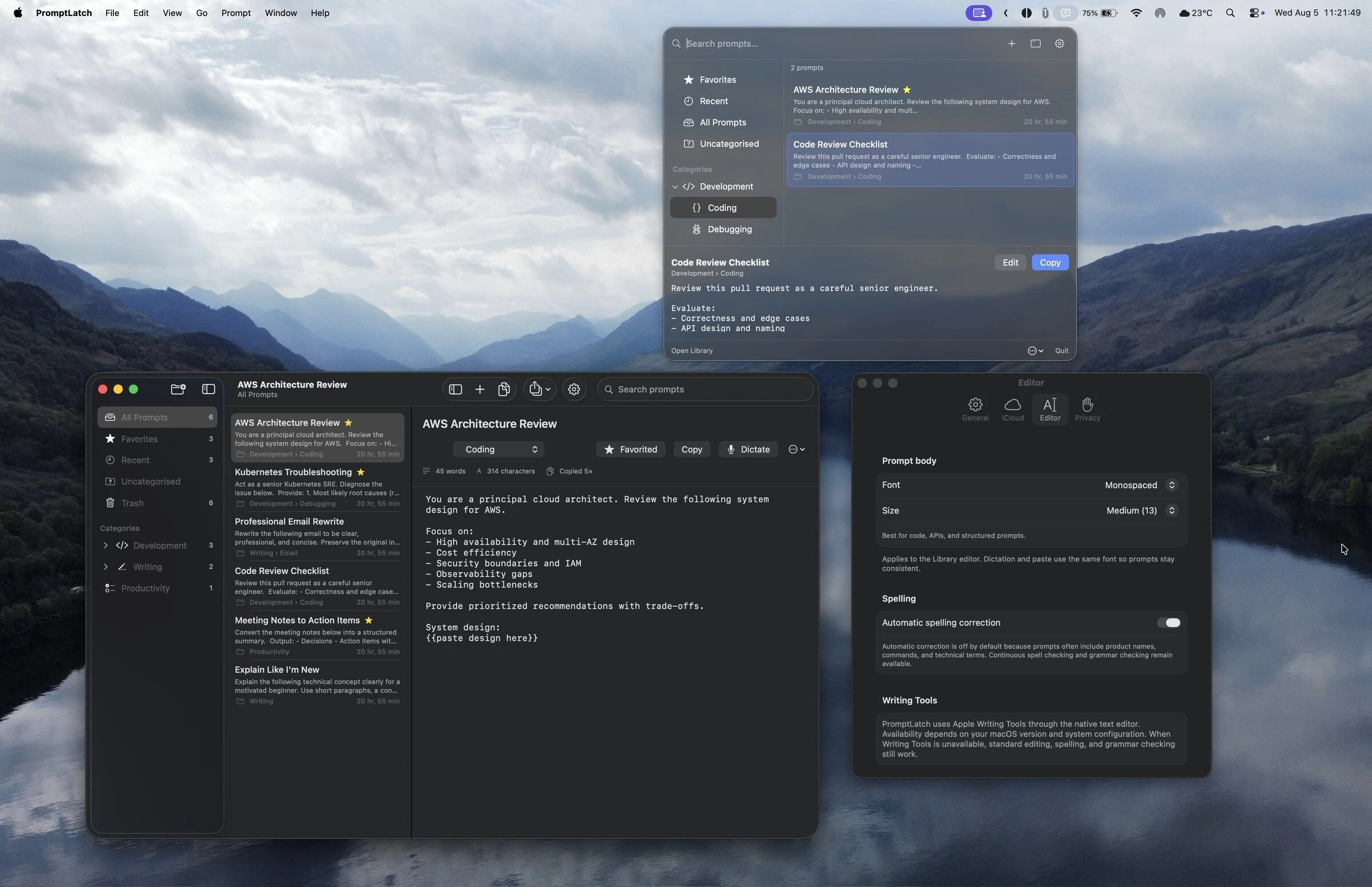Select Explain Like I'm New prompt

[x=317, y=685]
